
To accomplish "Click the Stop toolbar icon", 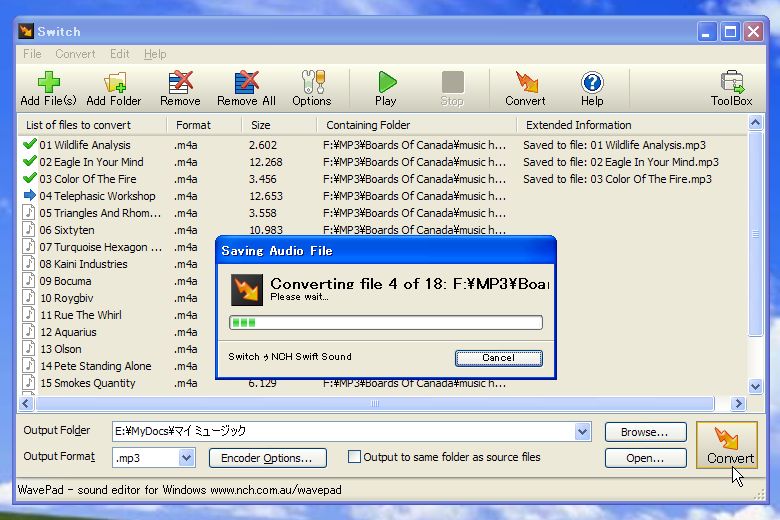I will tap(453, 82).
